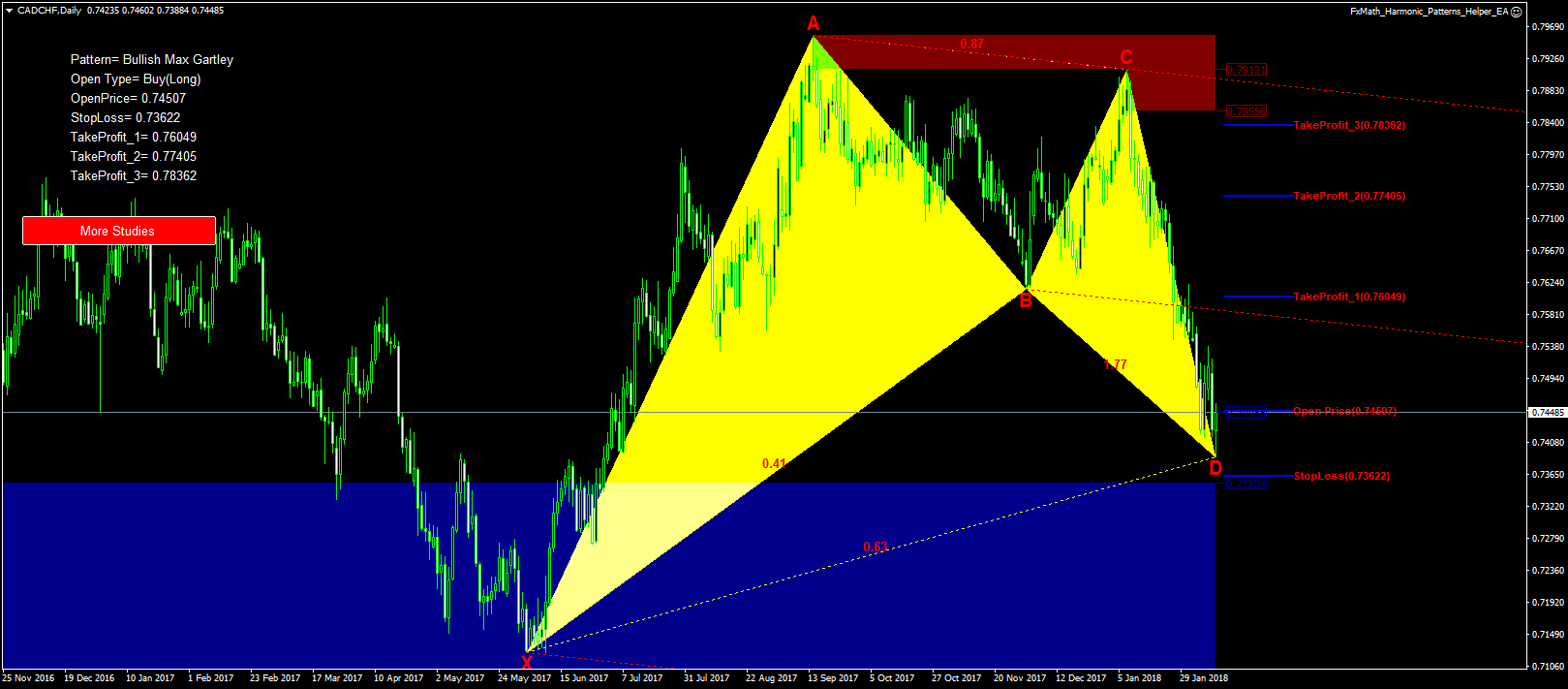
Task: Select pattern point B marker
Action: pos(1026,300)
